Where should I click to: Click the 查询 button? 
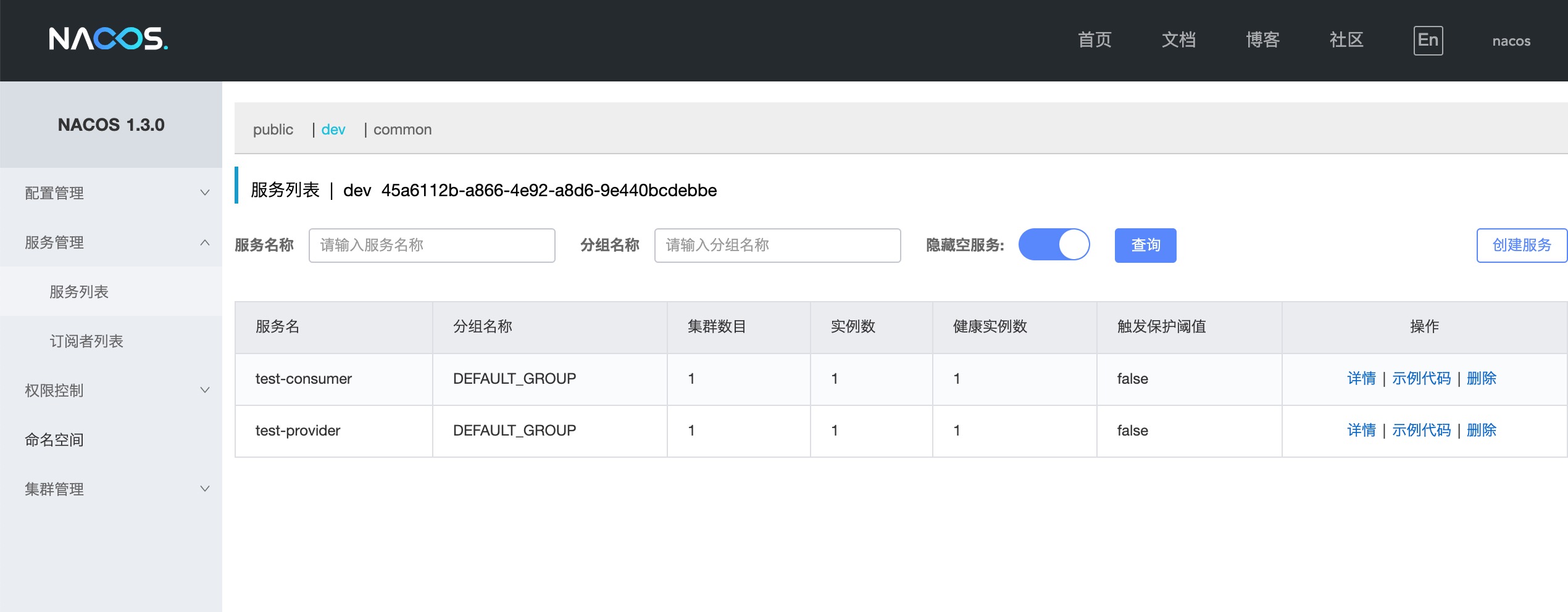[1146, 246]
